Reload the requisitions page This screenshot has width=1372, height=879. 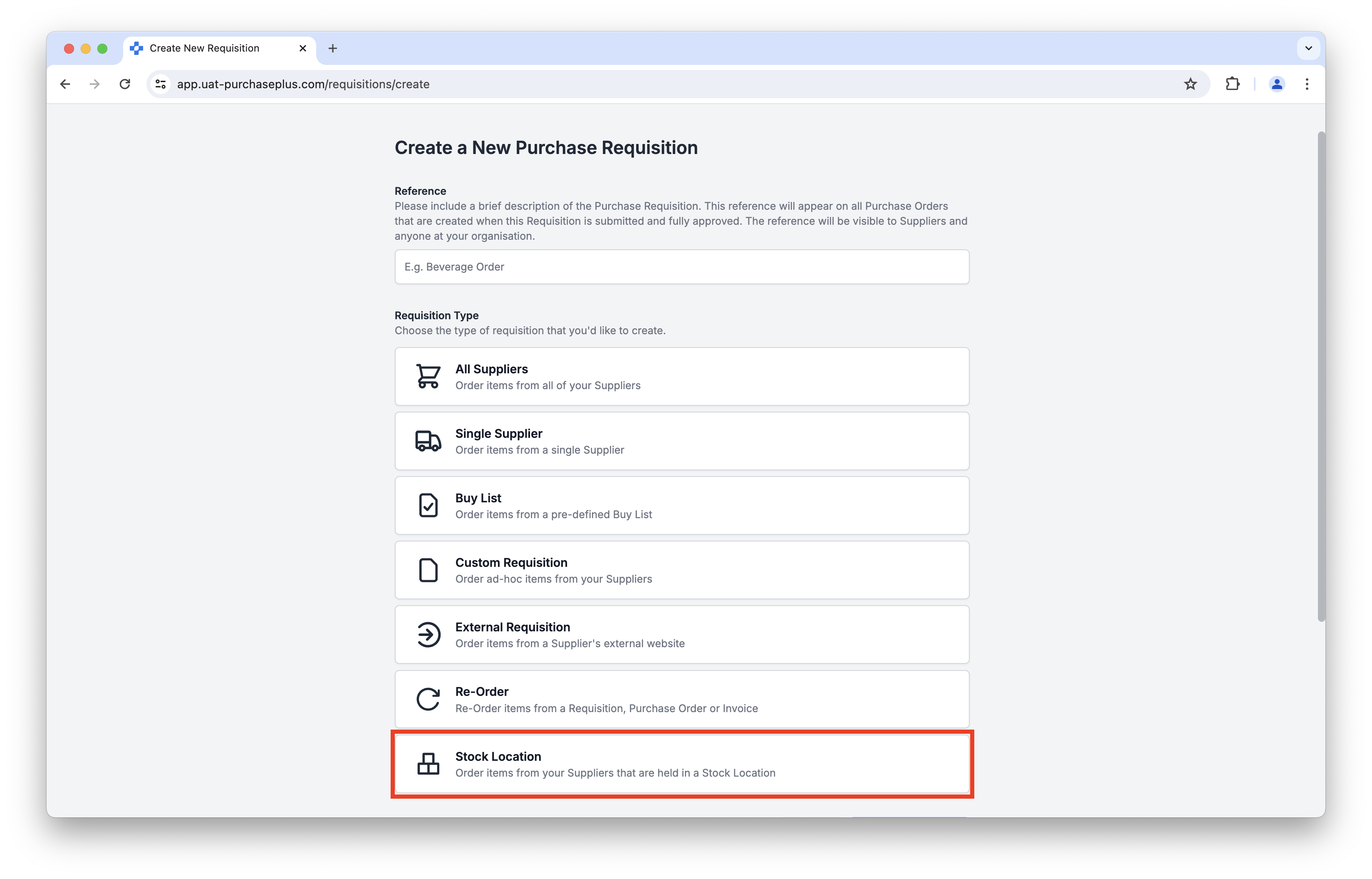point(126,84)
